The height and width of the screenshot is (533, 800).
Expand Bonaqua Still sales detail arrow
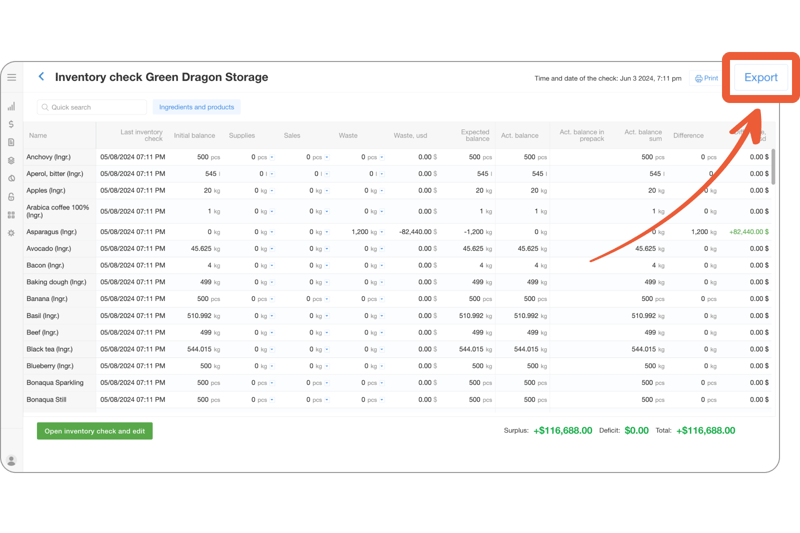pyautogui.click(x=327, y=400)
